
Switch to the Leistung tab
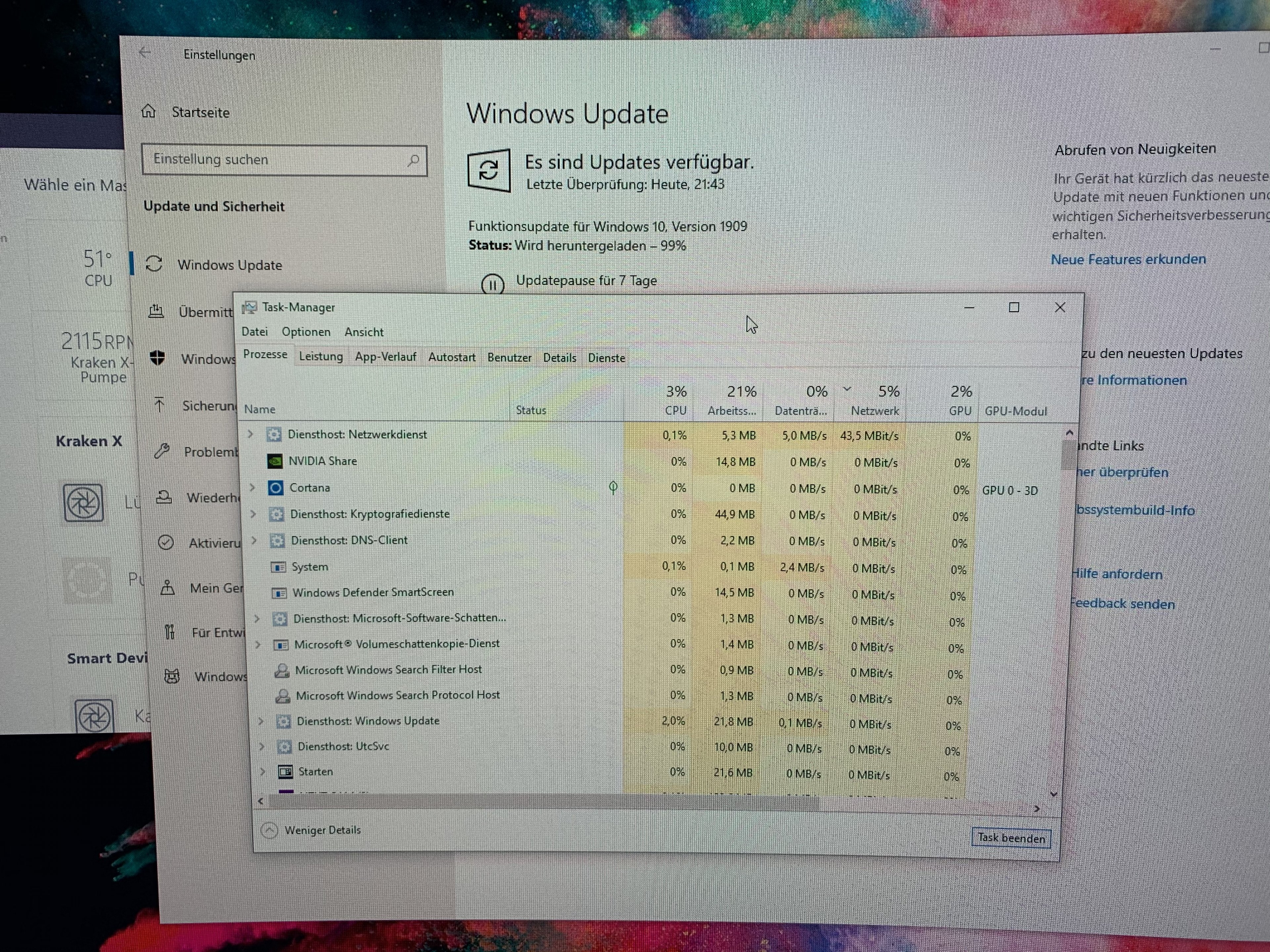click(320, 356)
